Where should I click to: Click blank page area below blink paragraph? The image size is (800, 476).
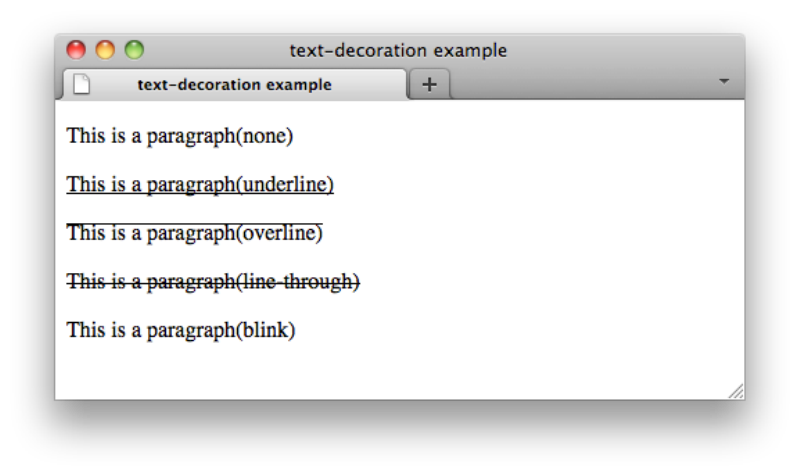400,370
